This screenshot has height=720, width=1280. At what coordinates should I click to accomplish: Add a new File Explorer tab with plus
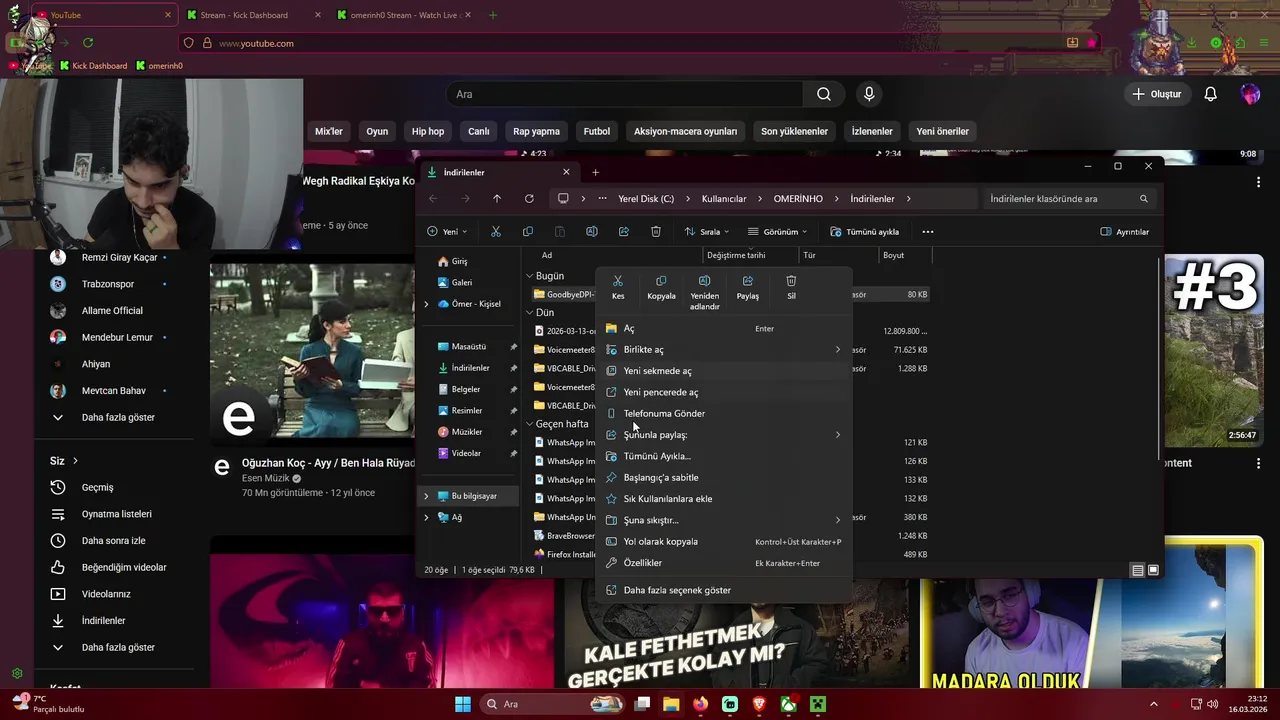(x=595, y=172)
